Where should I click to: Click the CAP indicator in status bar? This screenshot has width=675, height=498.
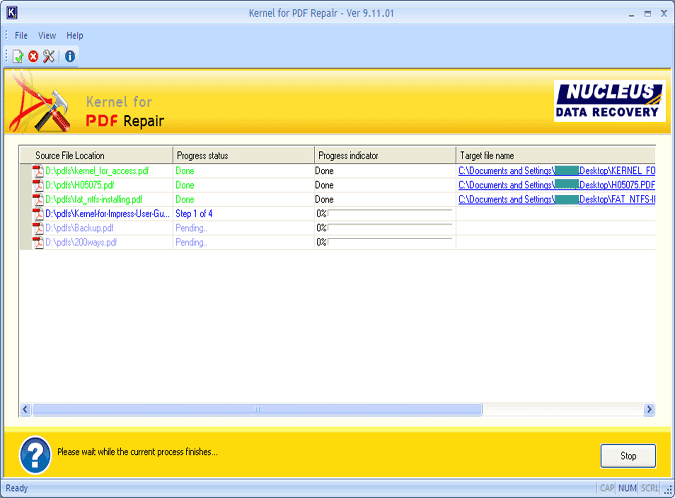(607, 488)
